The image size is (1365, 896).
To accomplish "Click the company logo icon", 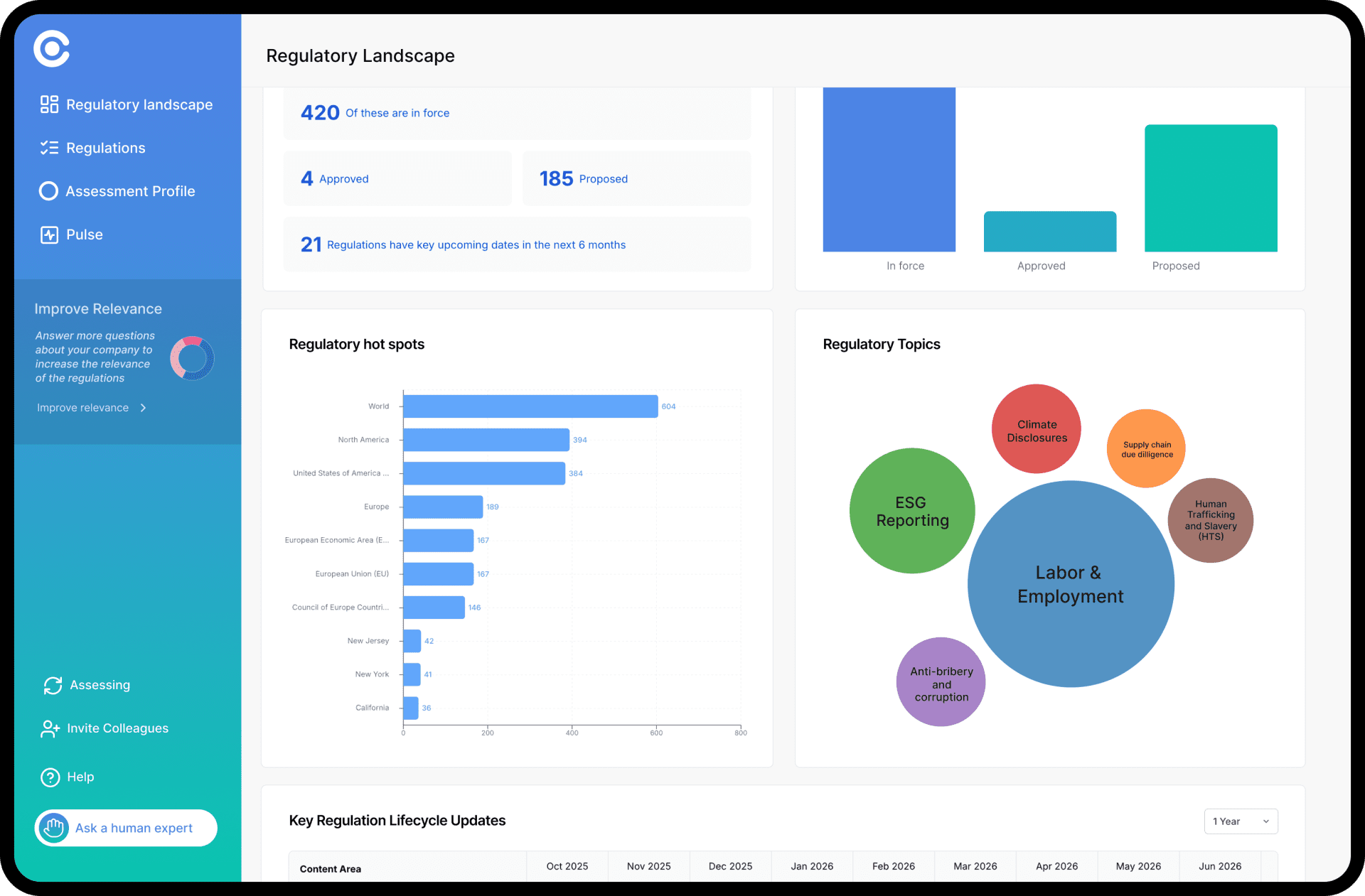I will (52, 49).
